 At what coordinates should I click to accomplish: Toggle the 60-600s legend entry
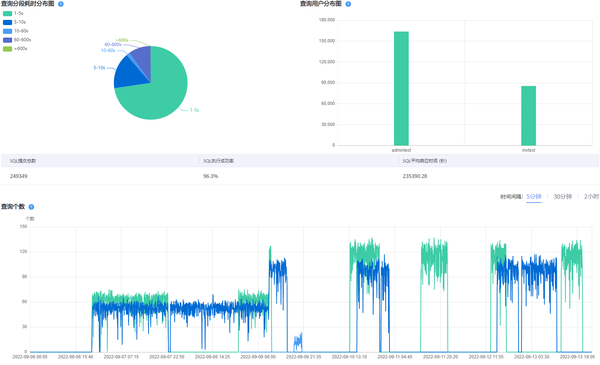tap(17, 40)
